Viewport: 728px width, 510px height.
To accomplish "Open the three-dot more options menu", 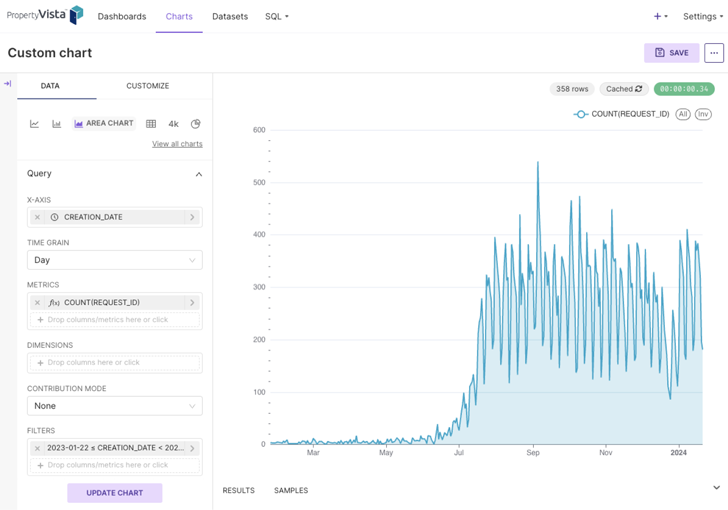I will pyautogui.click(x=713, y=53).
